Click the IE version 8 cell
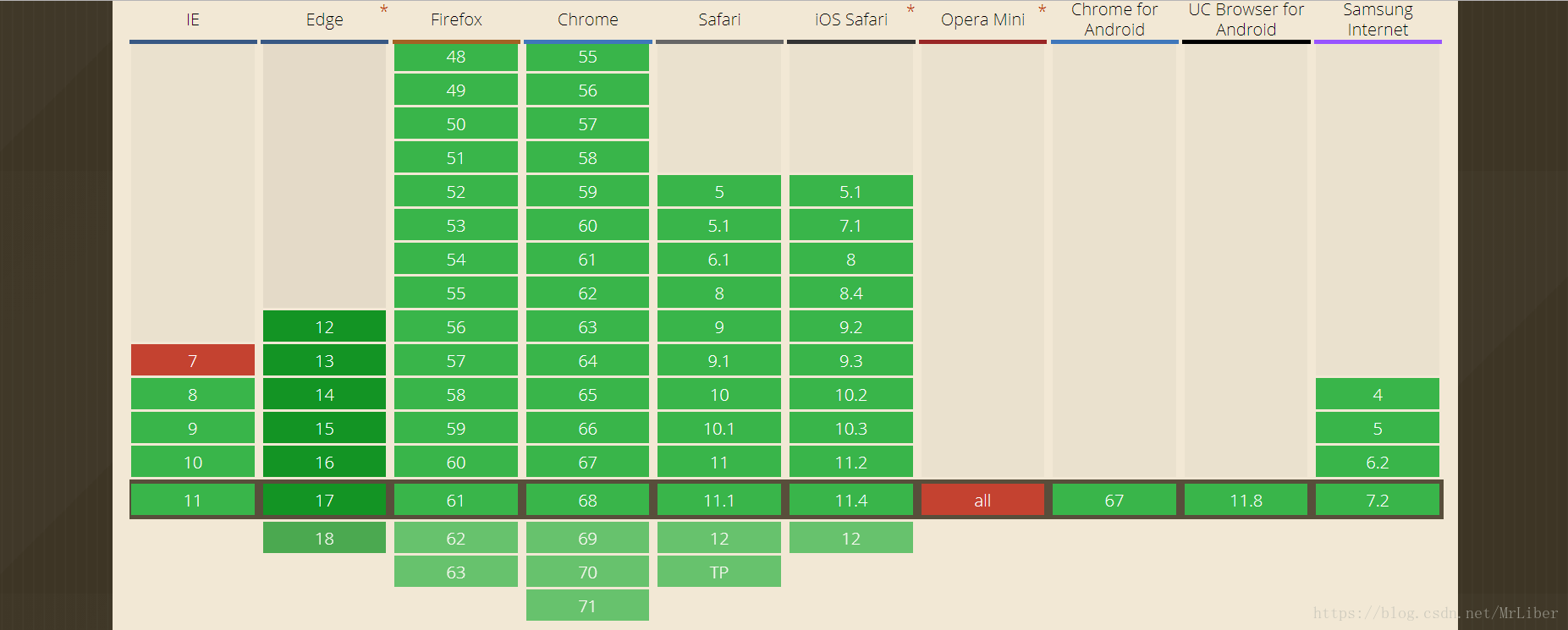The height and width of the screenshot is (630, 1568). 193,394
